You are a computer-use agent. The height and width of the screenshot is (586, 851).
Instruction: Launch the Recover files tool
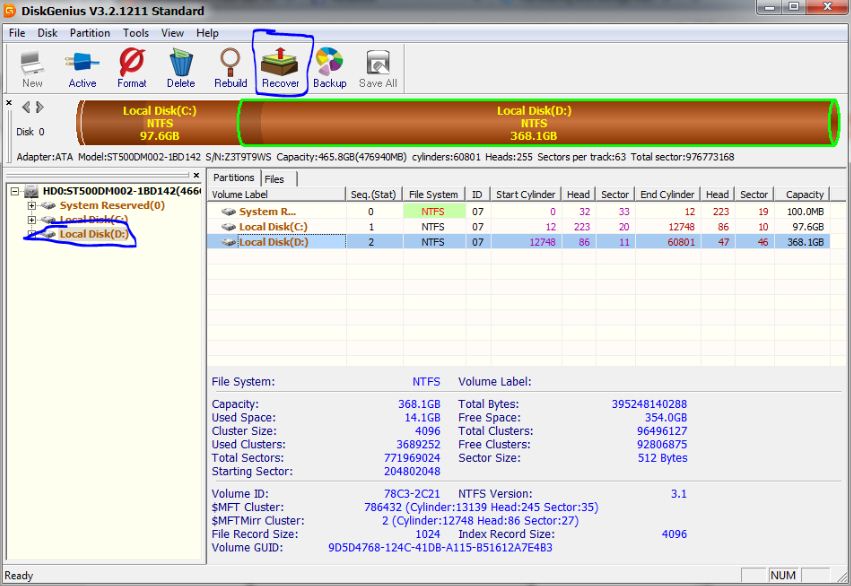pyautogui.click(x=281, y=68)
